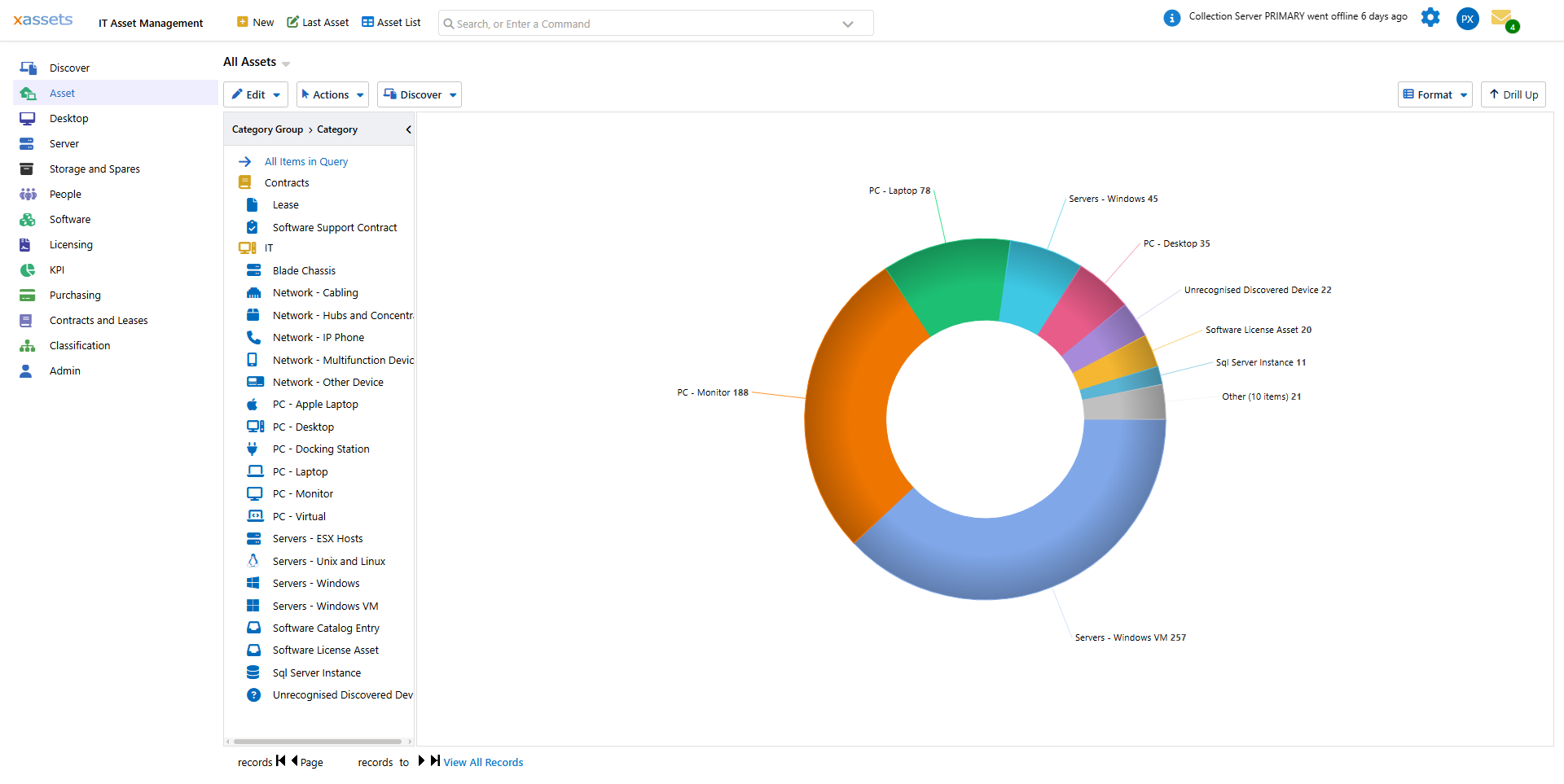Viewport: 1564px width, 784px height.
Task: Click the PX user avatar icon
Action: coord(1467,18)
